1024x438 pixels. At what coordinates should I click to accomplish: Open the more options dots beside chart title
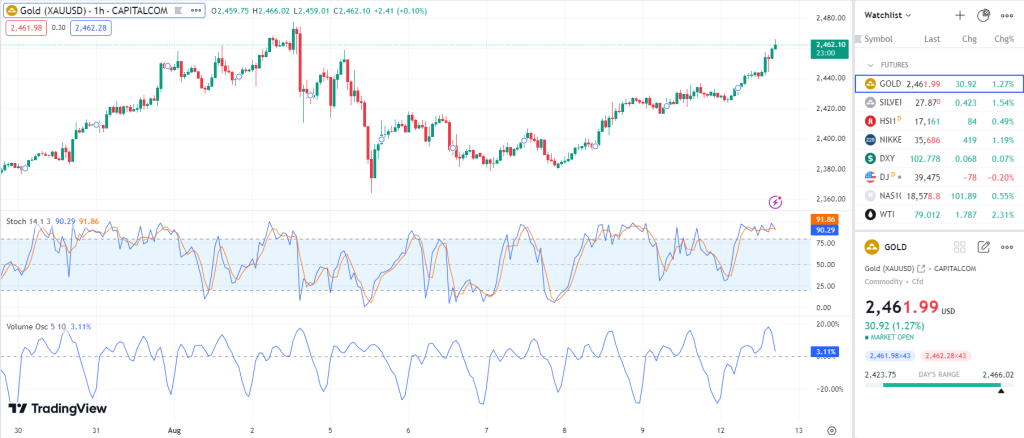click(x=195, y=11)
